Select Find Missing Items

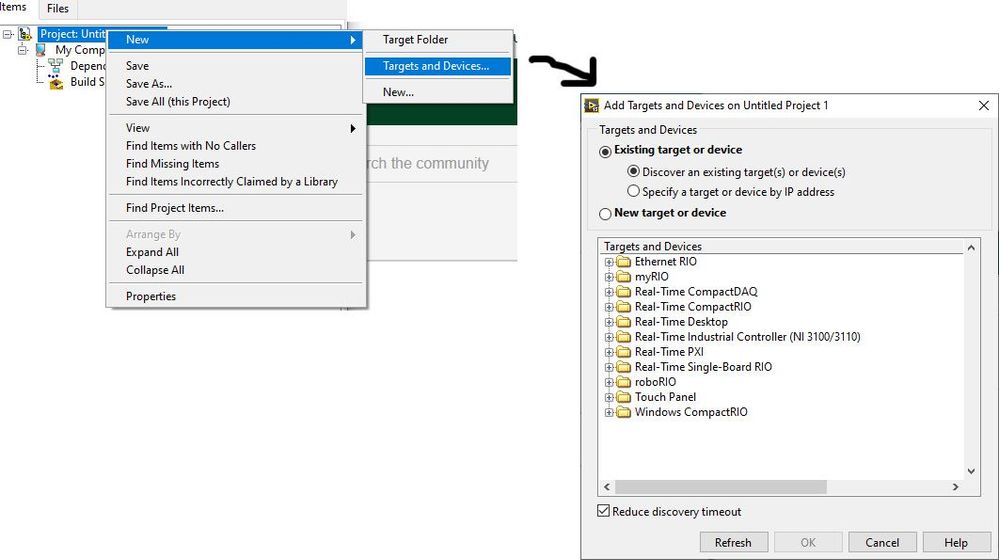click(236, 164)
